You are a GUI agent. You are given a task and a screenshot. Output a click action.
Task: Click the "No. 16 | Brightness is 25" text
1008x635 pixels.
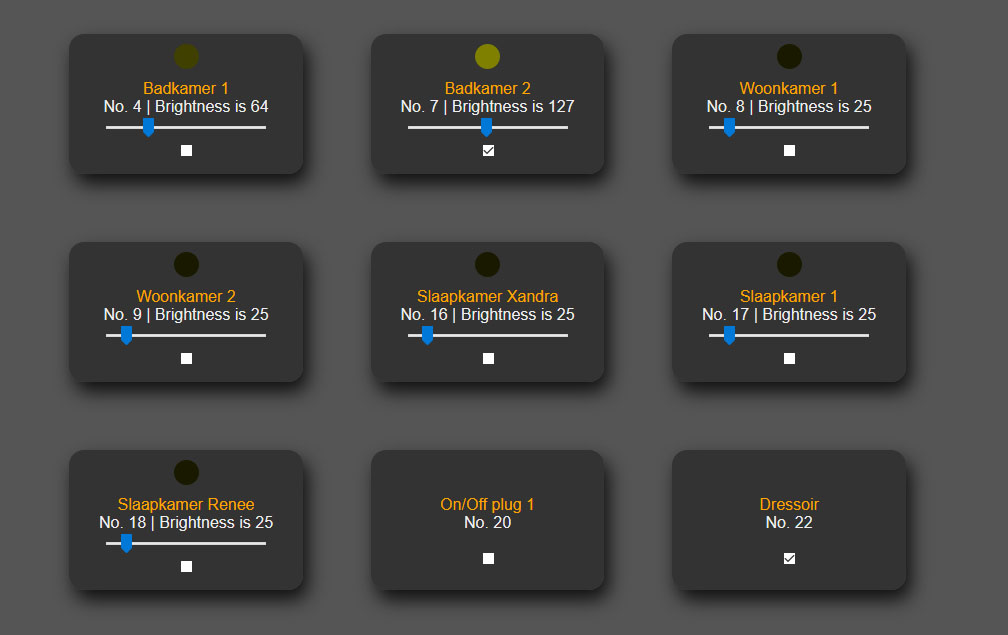point(487,314)
